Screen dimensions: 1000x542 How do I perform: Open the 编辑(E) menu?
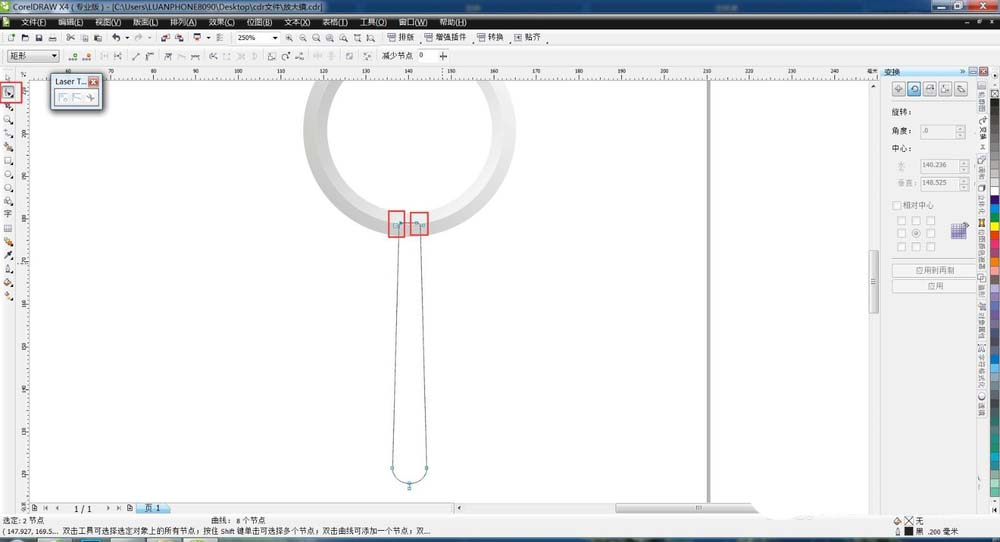pyautogui.click(x=70, y=22)
